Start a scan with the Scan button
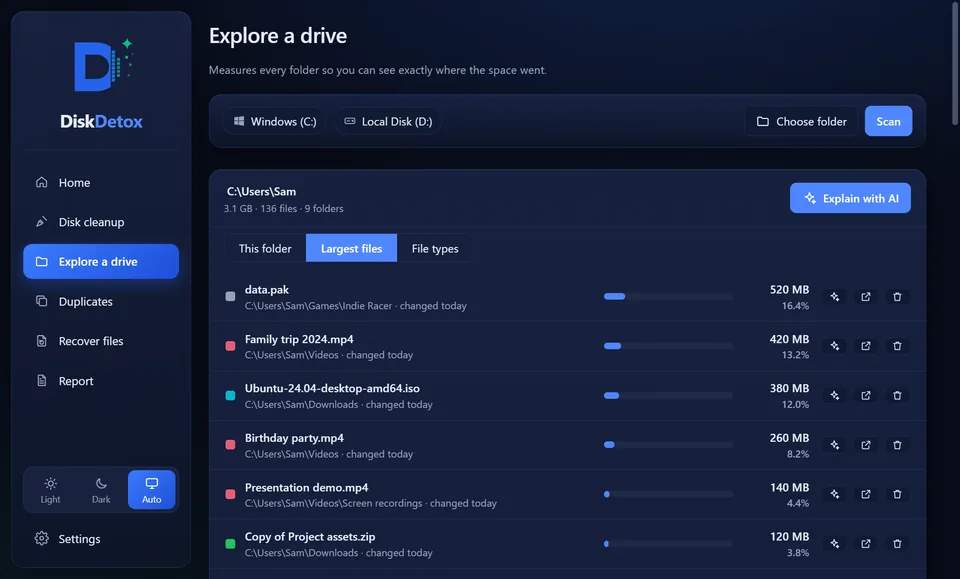960x579 pixels. [888, 121]
